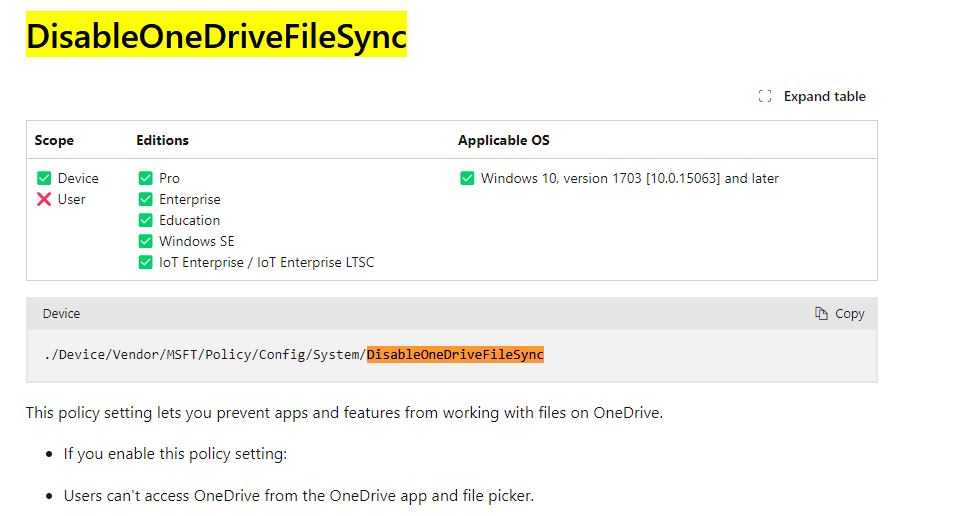Click the green check next to Education

[x=145, y=220]
